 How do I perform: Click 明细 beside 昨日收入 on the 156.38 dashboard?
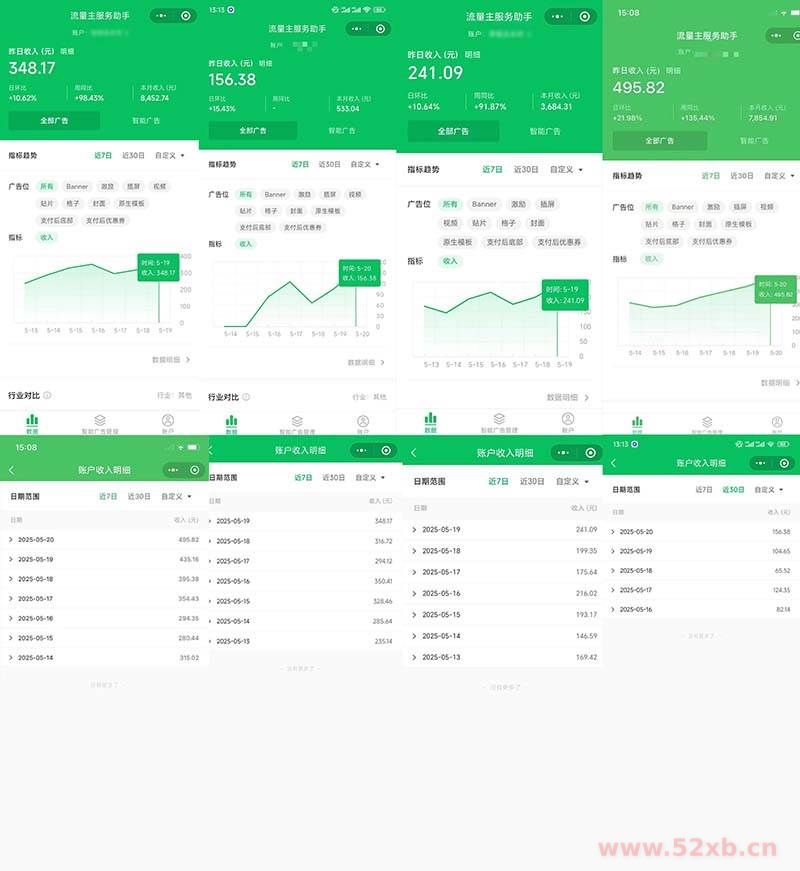(266, 62)
